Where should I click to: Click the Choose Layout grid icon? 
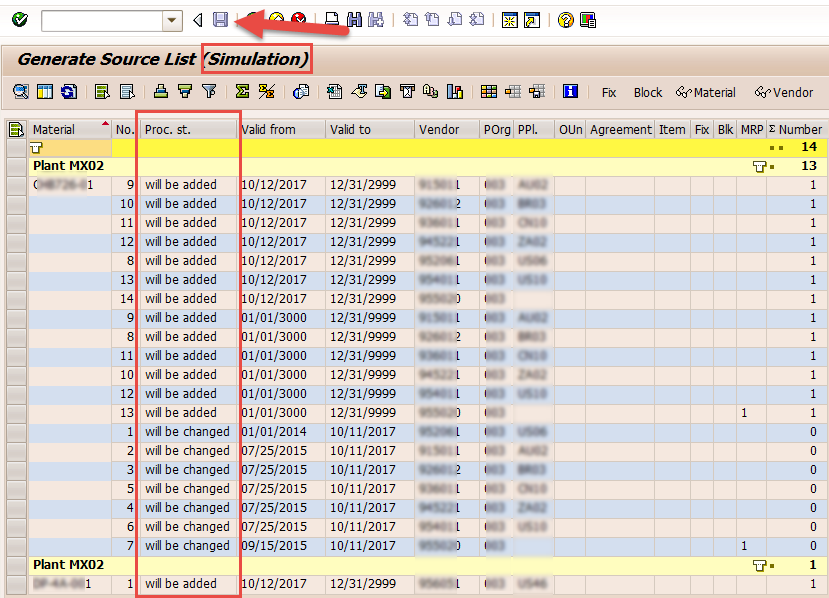click(489, 92)
